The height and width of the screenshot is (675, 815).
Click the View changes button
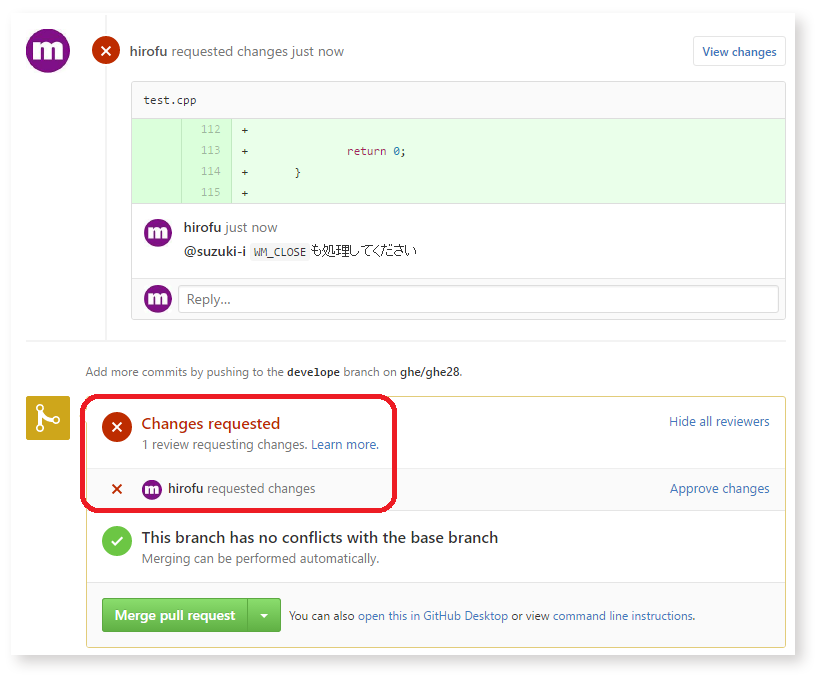point(738,52)
